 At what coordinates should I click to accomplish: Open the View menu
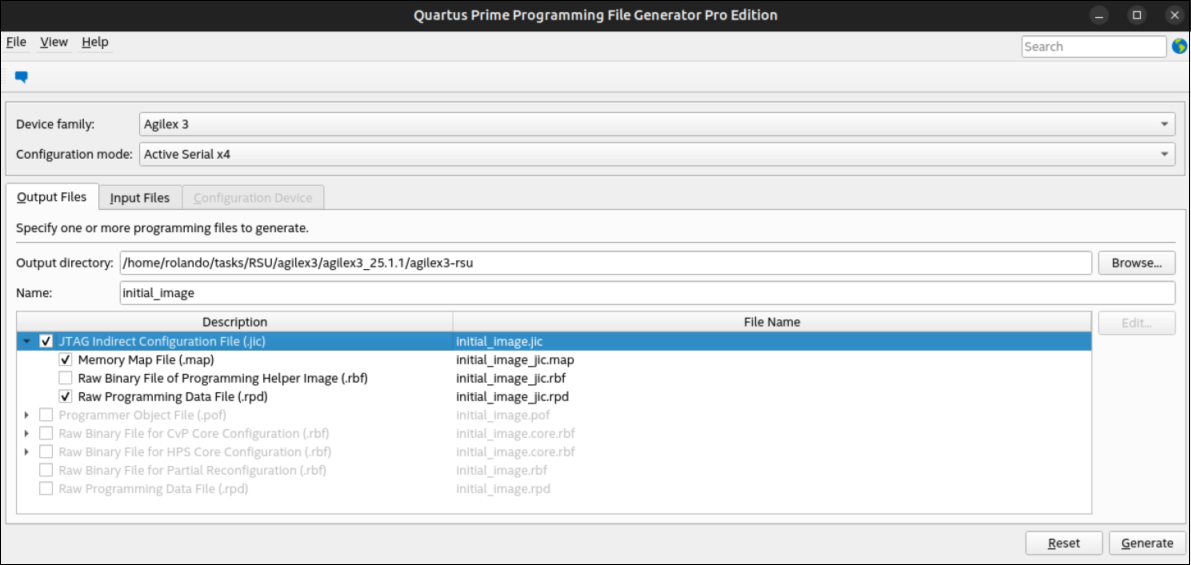pyautogui.click(x=54, y=42)
